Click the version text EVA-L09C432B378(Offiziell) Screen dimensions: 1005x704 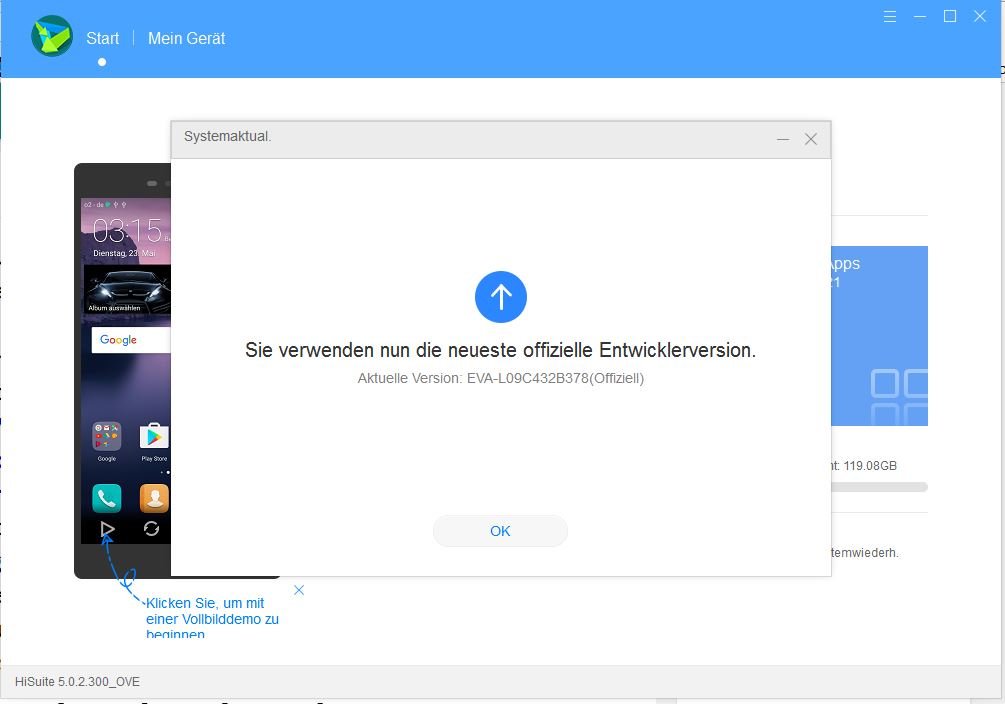pos(555,378)
